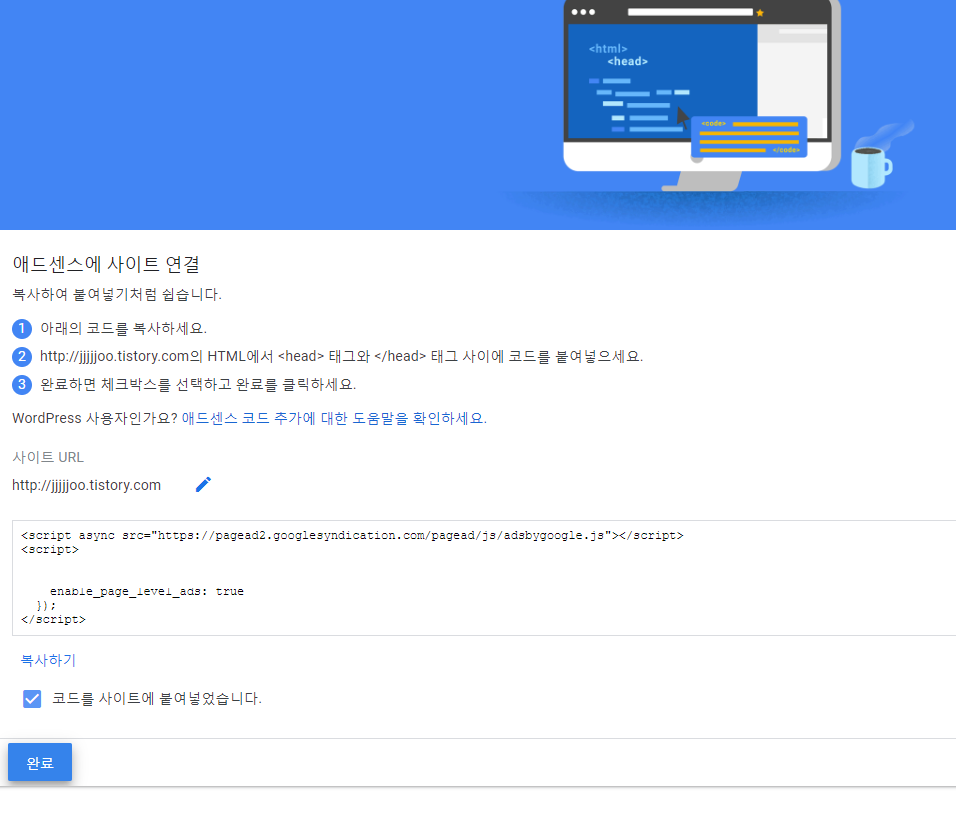
Task: Click inside the AdSense code snippet box
Action: pos(484,578)
